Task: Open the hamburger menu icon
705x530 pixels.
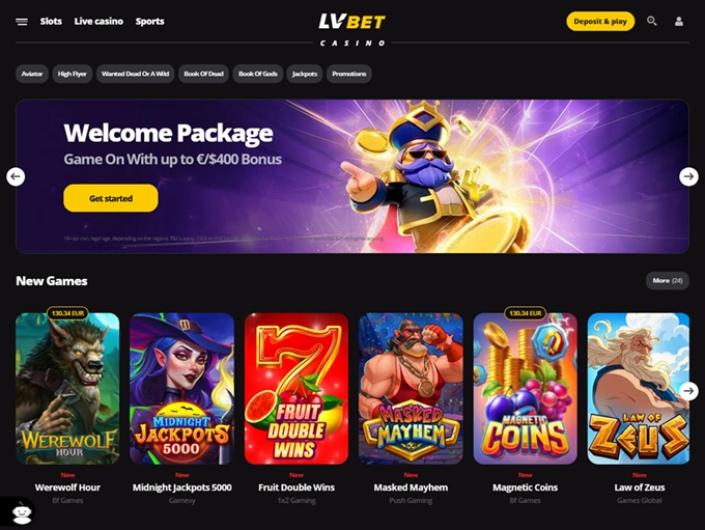Action: [x=22, y=22]
